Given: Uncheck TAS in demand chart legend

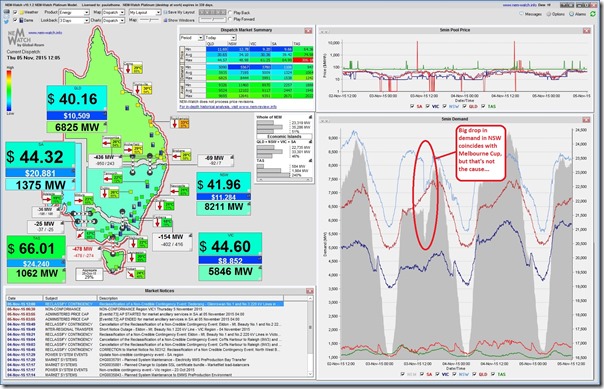Looking at the screenshot, I should [x=493, y=374].
